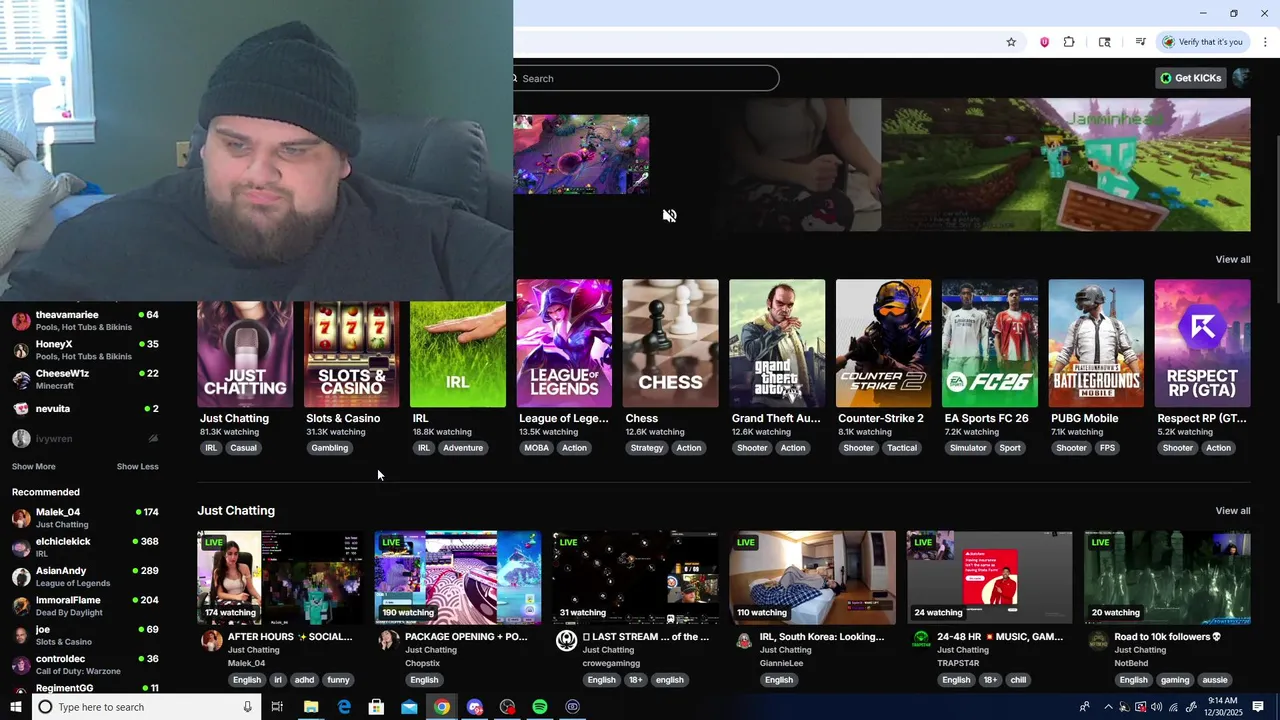Open the Road to 10k followers stream title
The image size is (1280, 720).
(1168, 636)
